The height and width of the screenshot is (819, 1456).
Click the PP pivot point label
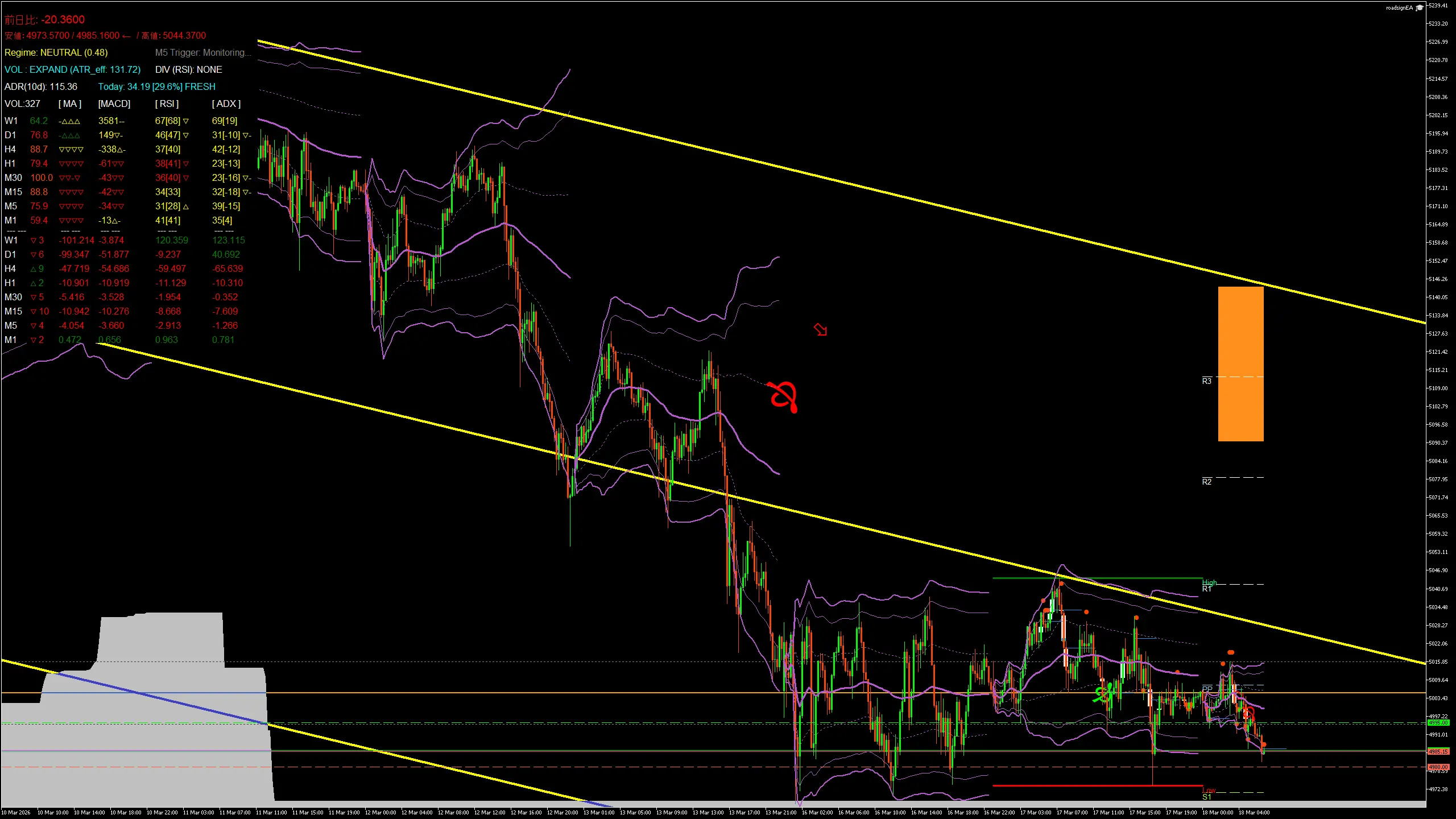[x=1207, y=689]
